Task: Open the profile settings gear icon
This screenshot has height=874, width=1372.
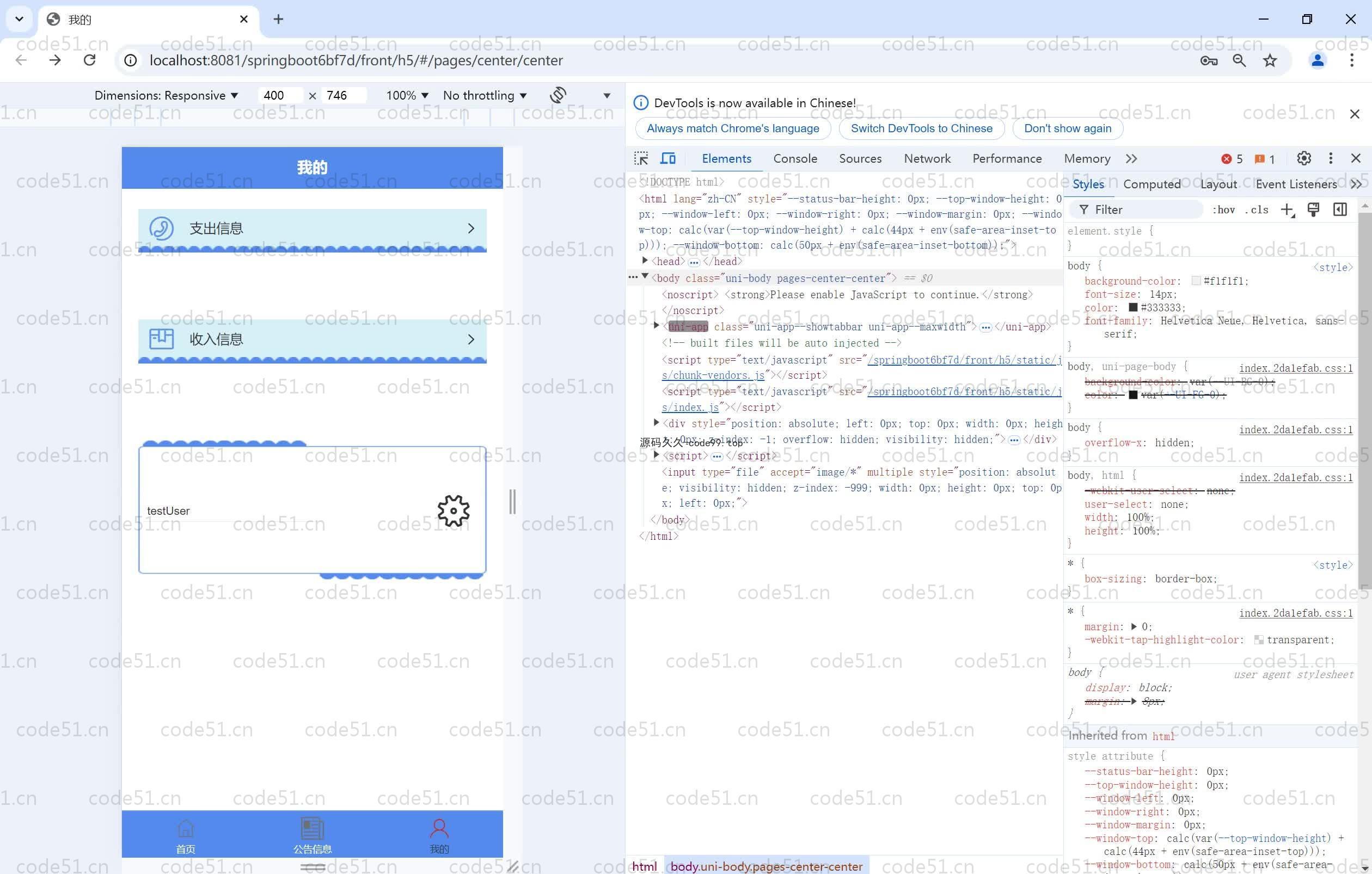Action: coord(454,510)
